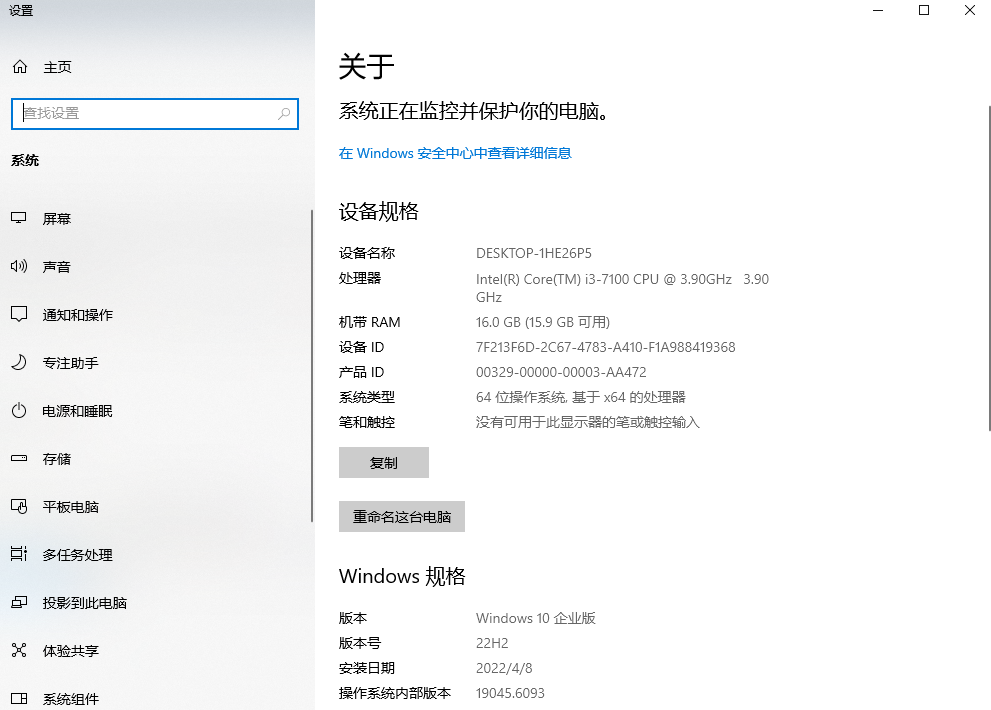Click install date 2022/4/8
The width and height of the screenshot is (991, 710).
pos(504,668)
